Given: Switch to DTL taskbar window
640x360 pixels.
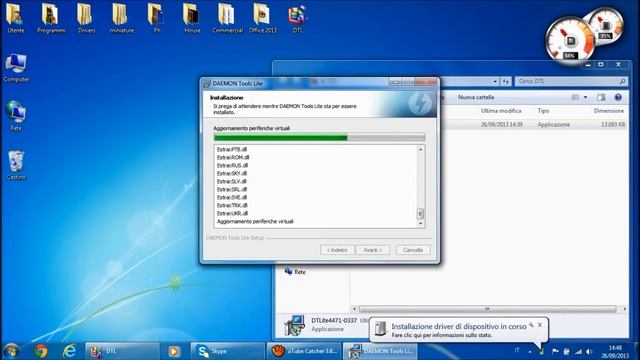Looking at the screenshot, I should [x=122, y=351].
